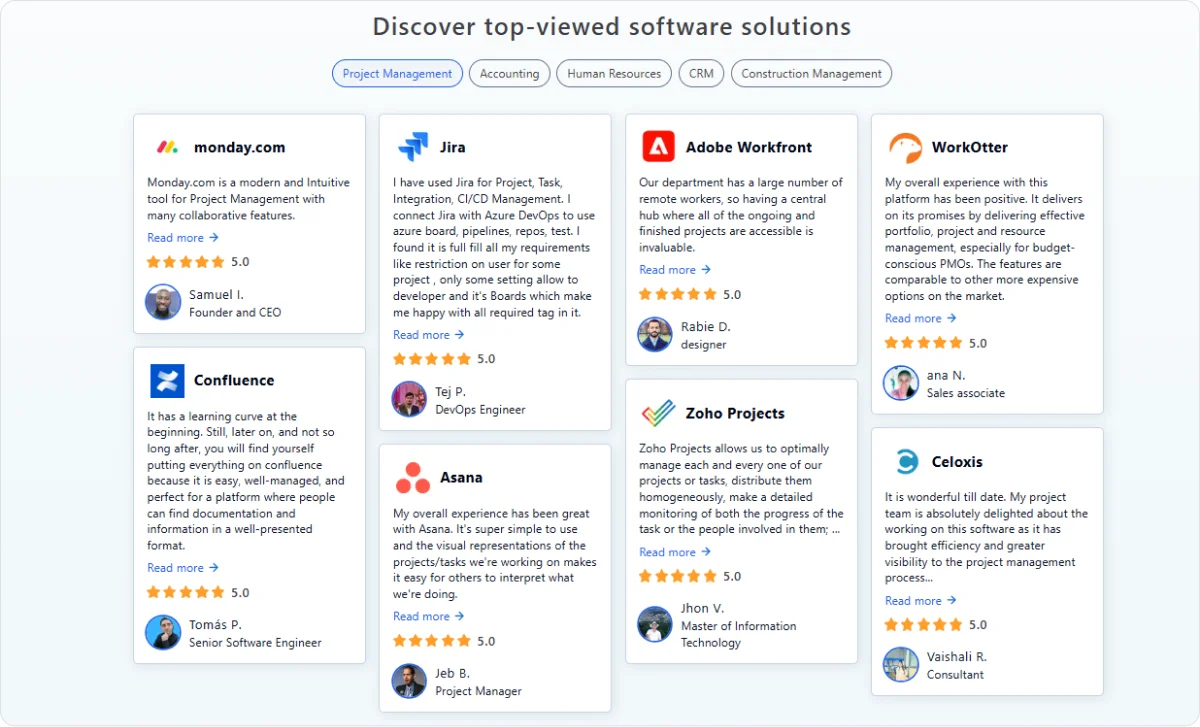
Task: Select the Celoxis product title
Action: (x=957, y=462)
